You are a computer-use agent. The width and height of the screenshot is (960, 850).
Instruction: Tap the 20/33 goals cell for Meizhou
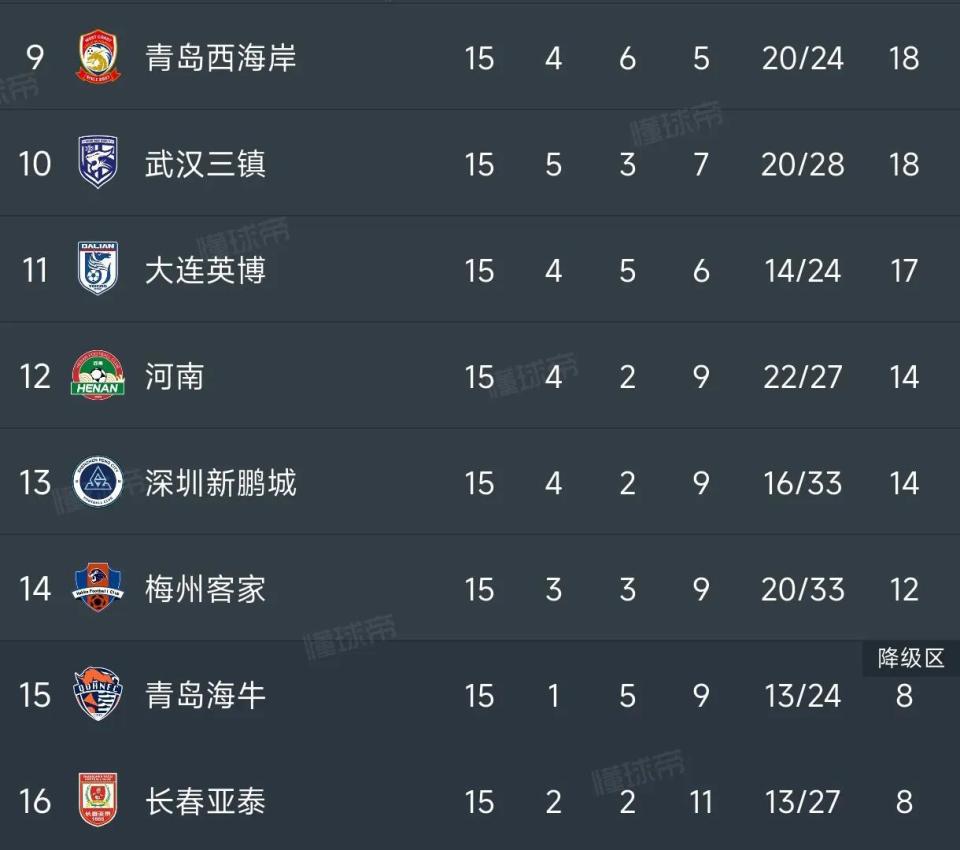click(803, 589)
